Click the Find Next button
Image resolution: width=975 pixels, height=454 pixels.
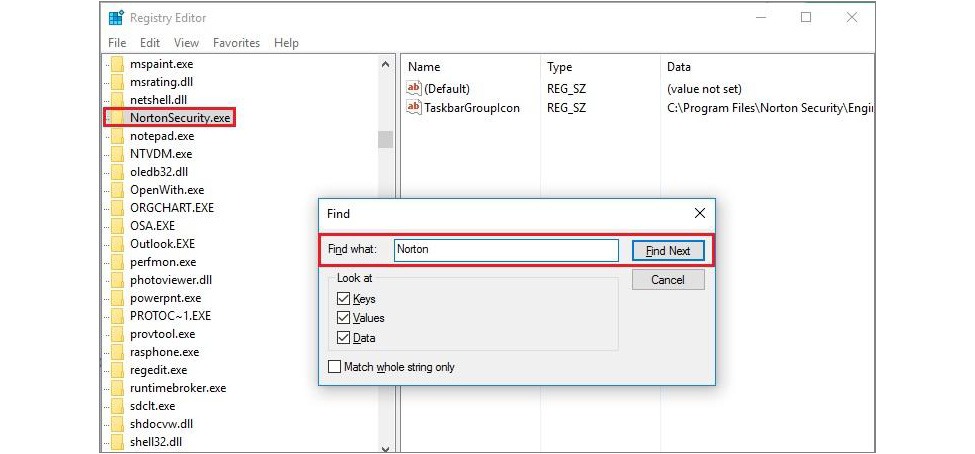[x=668, y=251]
